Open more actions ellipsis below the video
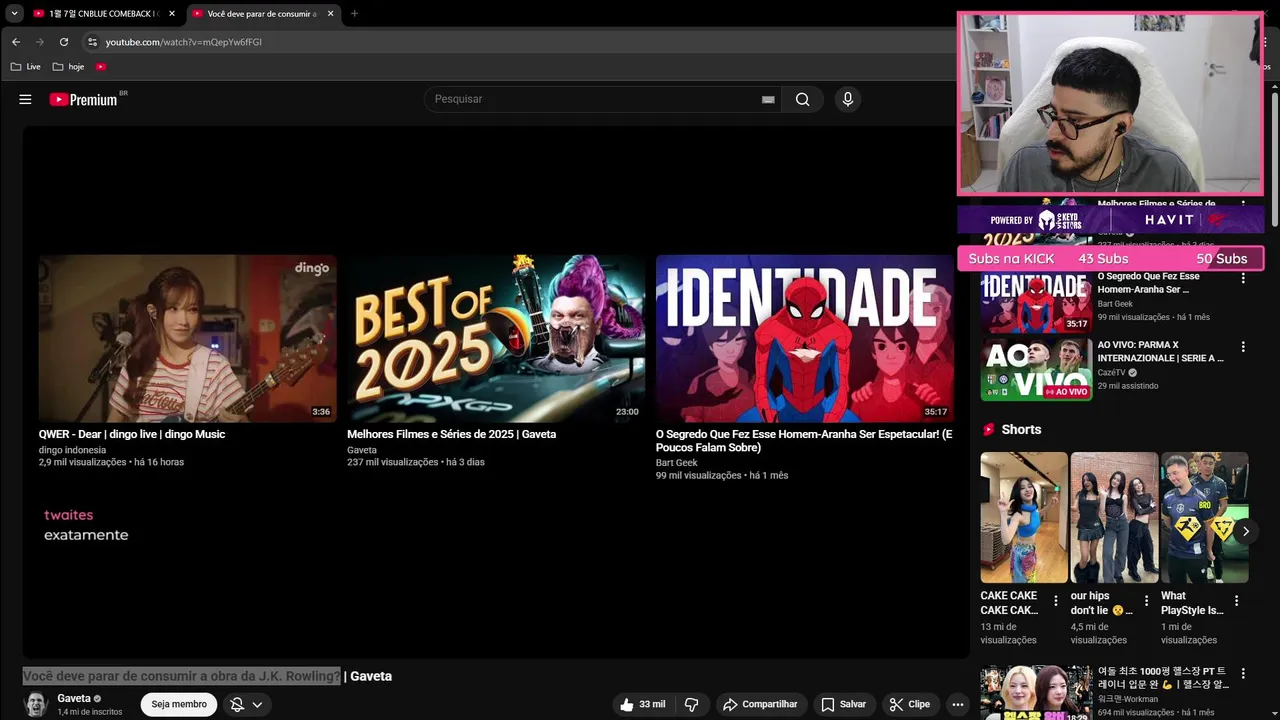1280x720 pixels. click(x=957, y=704)
